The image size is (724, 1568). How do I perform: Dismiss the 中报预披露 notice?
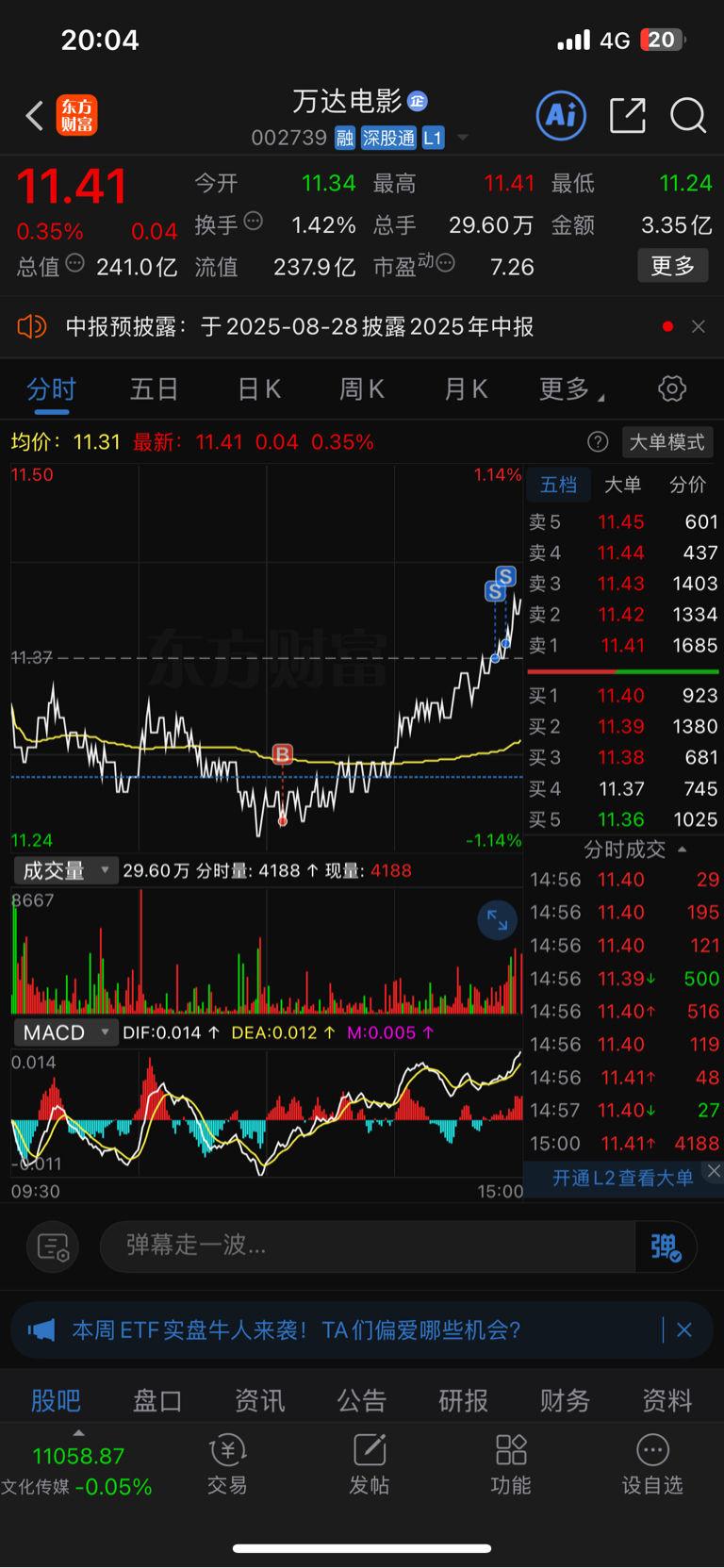(x=699, y=326)
